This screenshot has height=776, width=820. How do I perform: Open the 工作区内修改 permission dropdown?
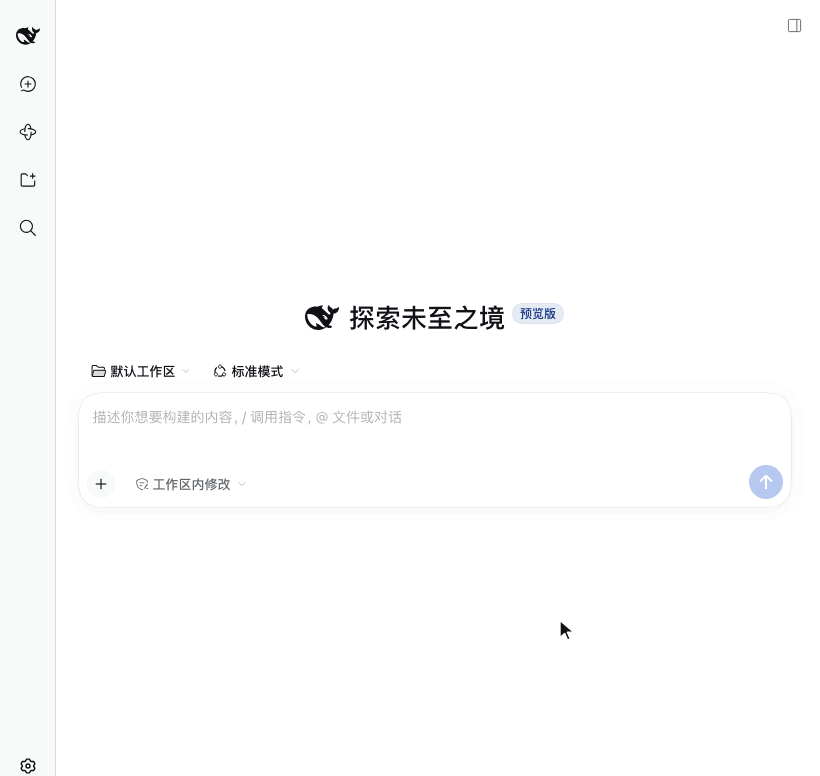(191, 484)
